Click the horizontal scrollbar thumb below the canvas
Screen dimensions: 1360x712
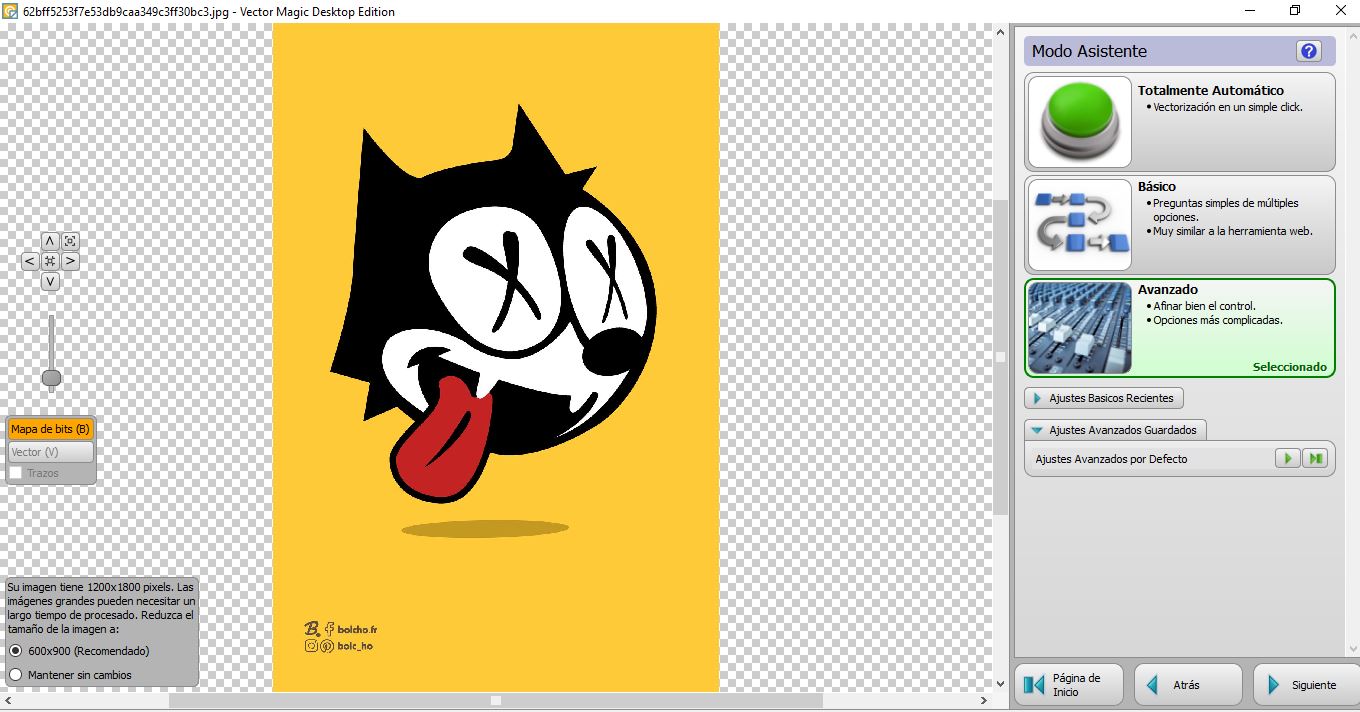click(495, 701)
